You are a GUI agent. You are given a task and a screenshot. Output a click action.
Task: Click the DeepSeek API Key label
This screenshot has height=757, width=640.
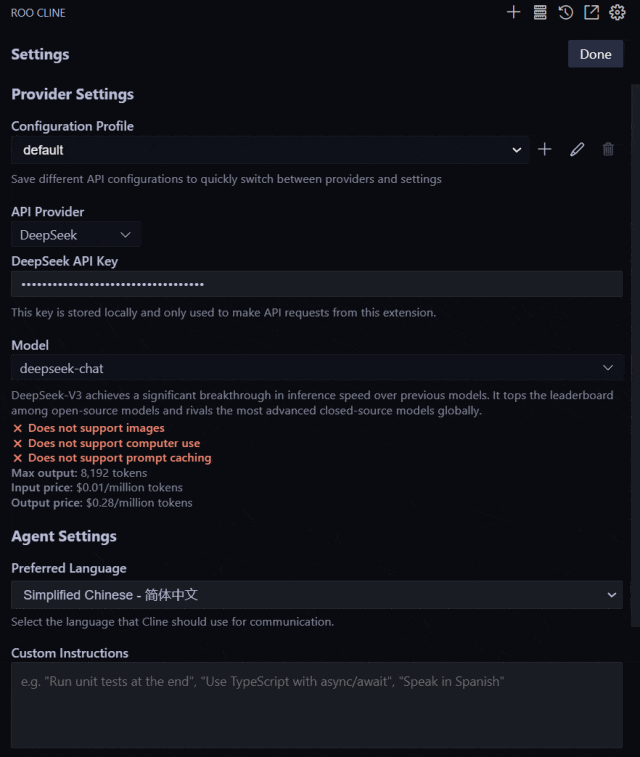pos(65,261)
